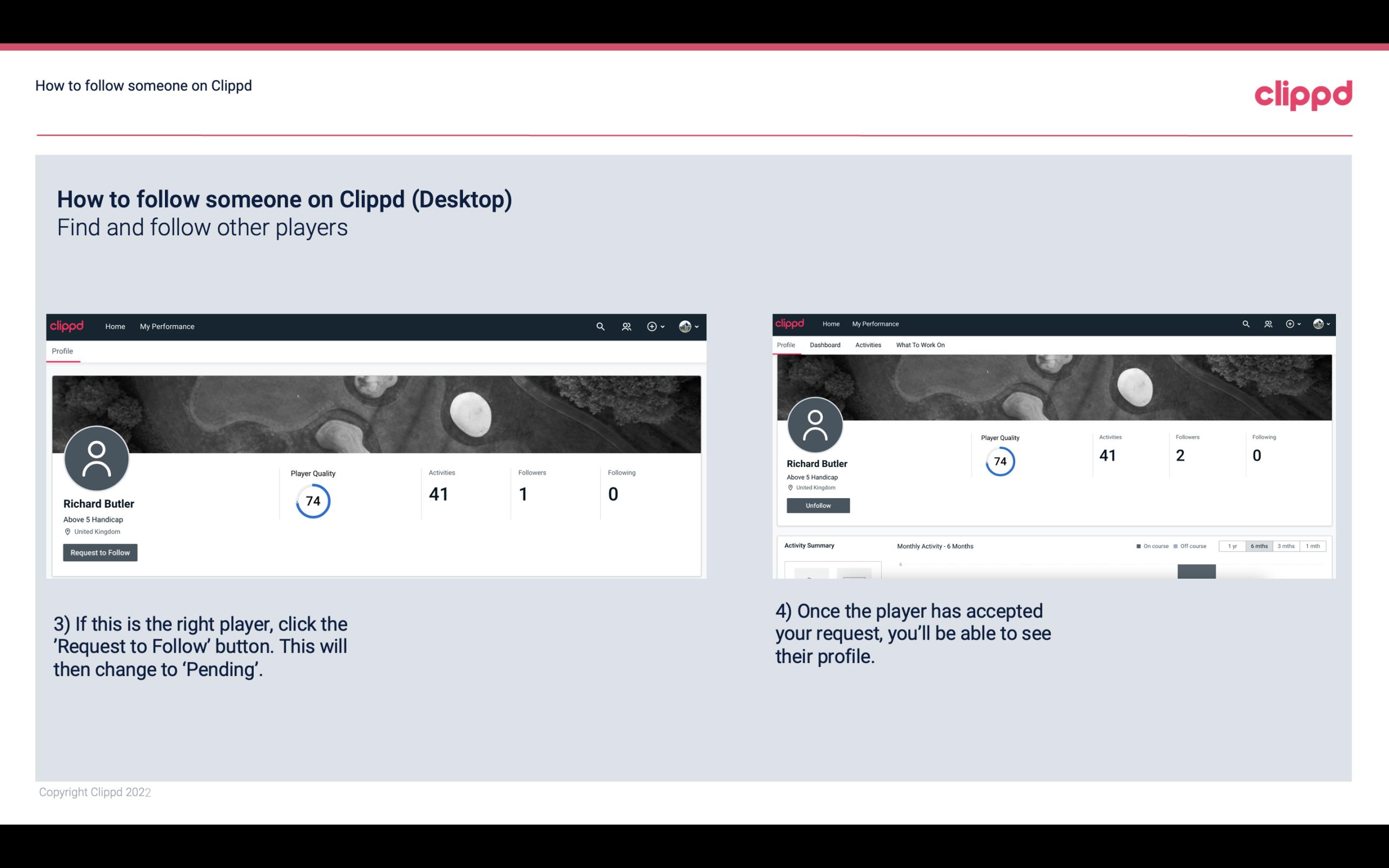Toggle 'On course' activity summary filter
The image size is (1389, 868).
click(x=1151, y=546)
